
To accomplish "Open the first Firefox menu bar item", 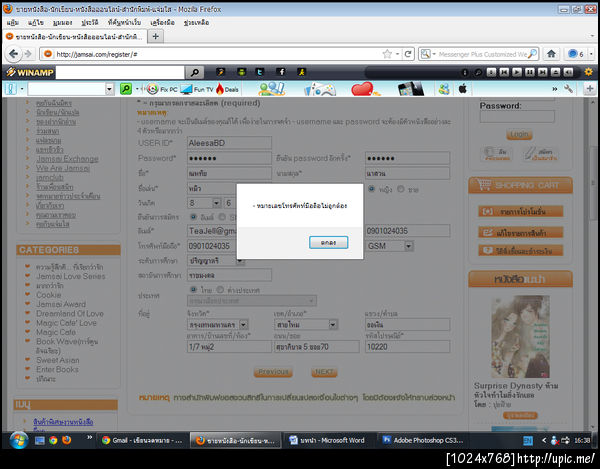I will [x=12, y=23].
